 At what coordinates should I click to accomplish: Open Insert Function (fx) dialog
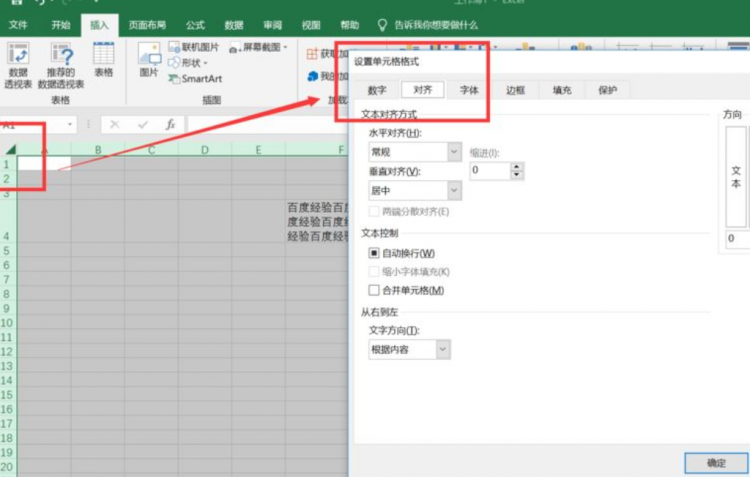tap(170, 125)
